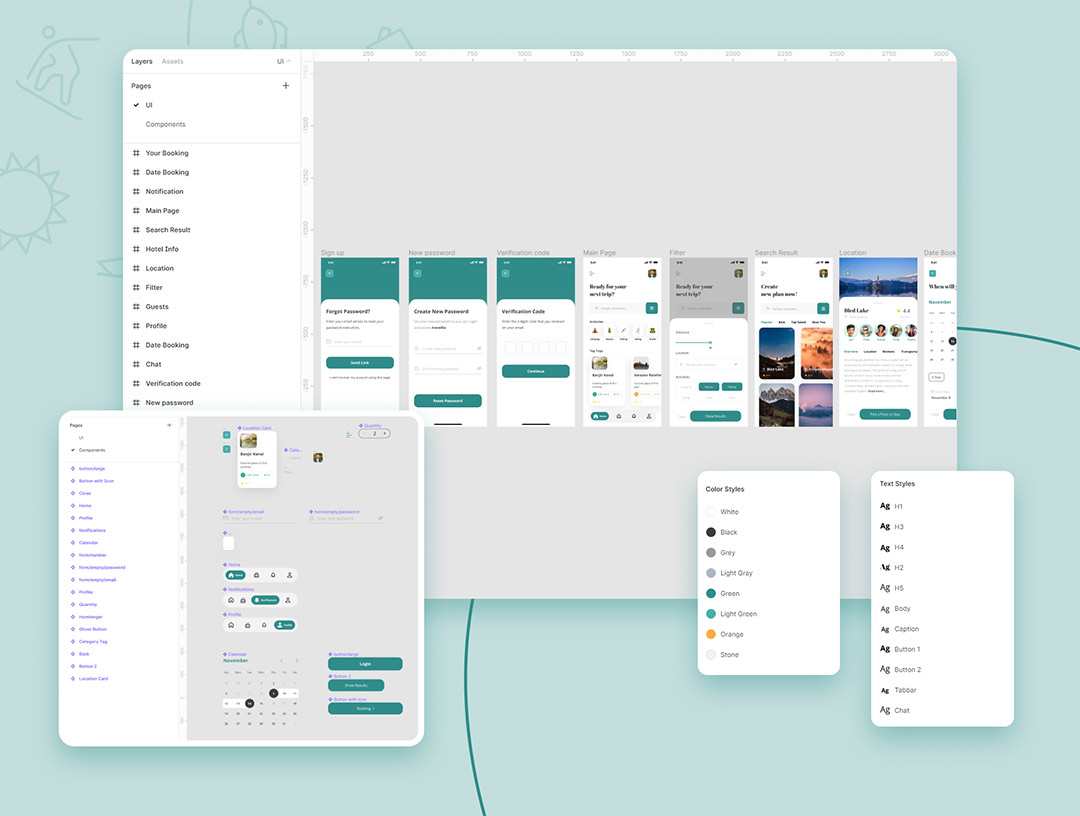
Task: Click the frame icon beside Hotel Info
Action: [137, 249]
